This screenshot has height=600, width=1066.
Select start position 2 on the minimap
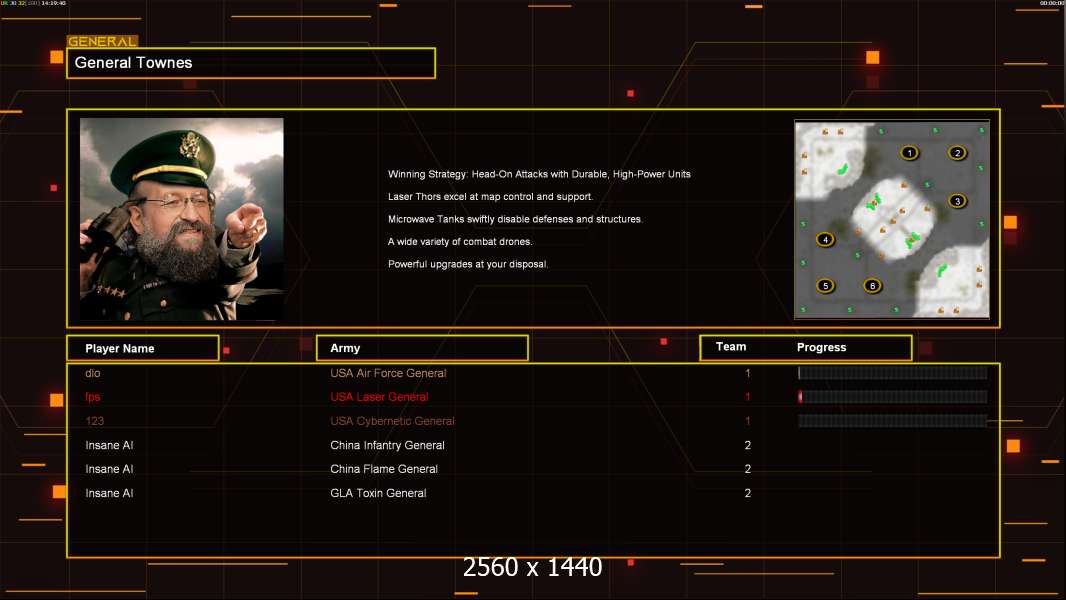click(957, 153)
